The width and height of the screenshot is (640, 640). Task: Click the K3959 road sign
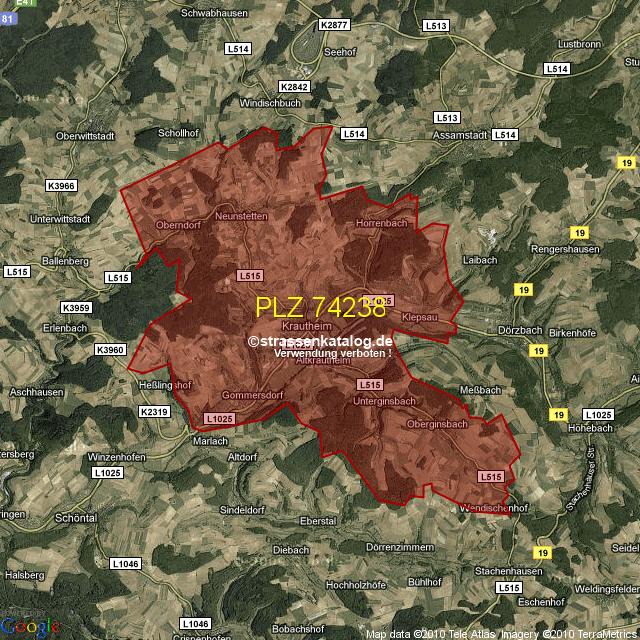pyautogui.click(x=75, y=308)
